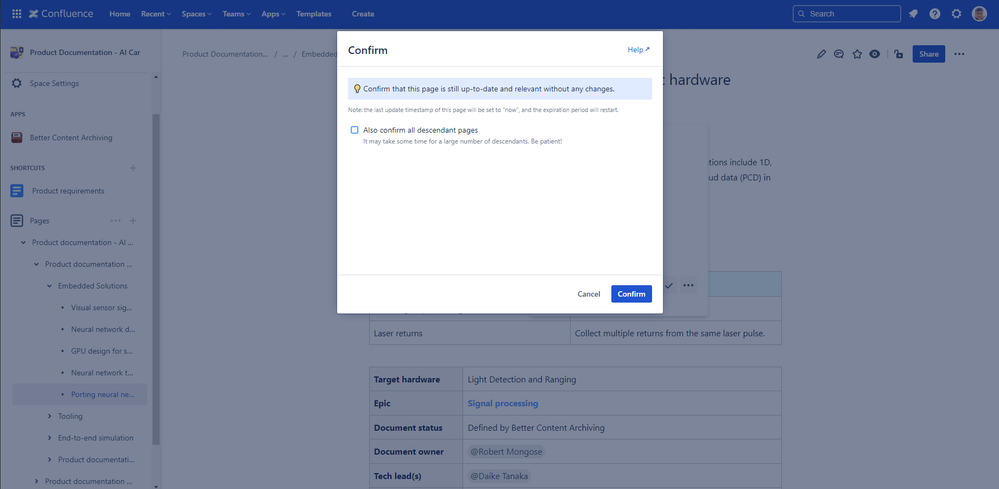Click the Product Documentation breadcrumb link
Image resolution: width=999 pixels, height=489 pixels.
225,54
